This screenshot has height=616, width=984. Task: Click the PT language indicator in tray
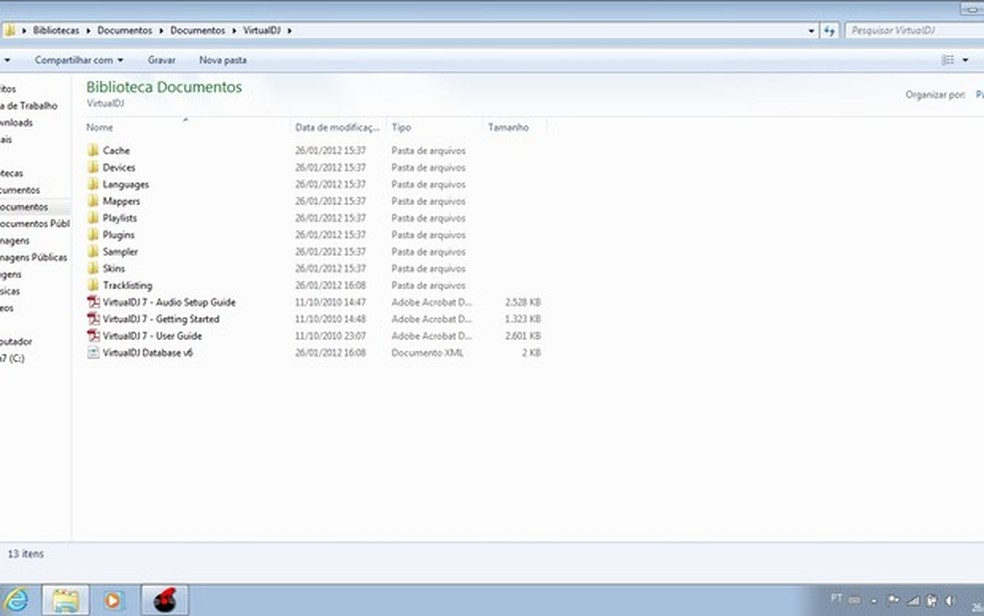pyautogui.click(x=837, y=598)
